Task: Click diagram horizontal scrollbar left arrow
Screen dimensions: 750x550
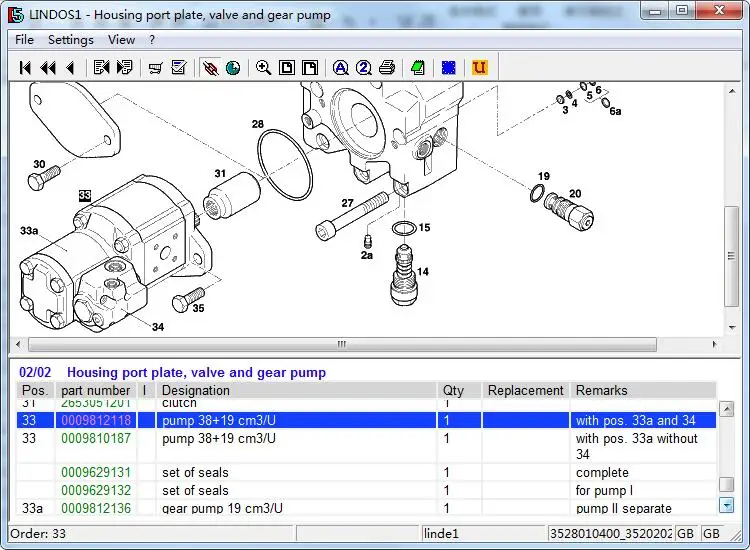Action: (18, 344)
